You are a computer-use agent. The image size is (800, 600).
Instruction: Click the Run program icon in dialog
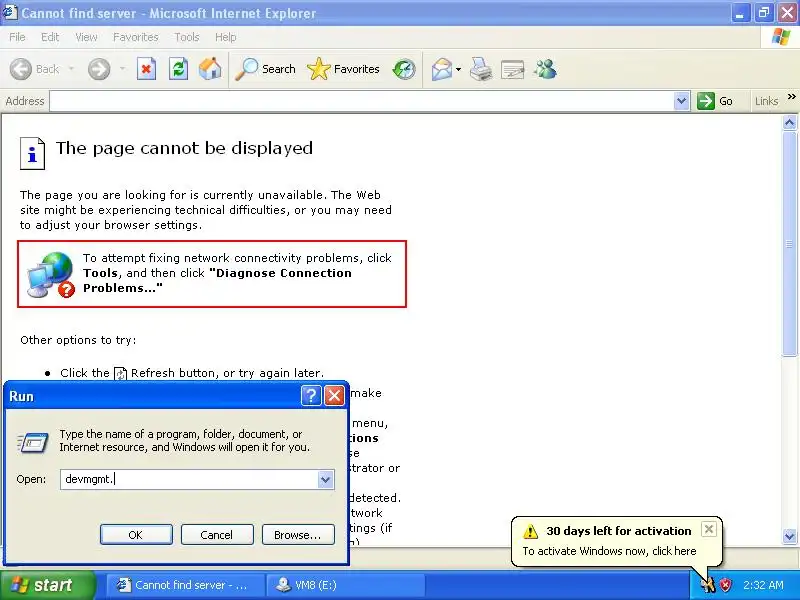(x=33, y=442)
